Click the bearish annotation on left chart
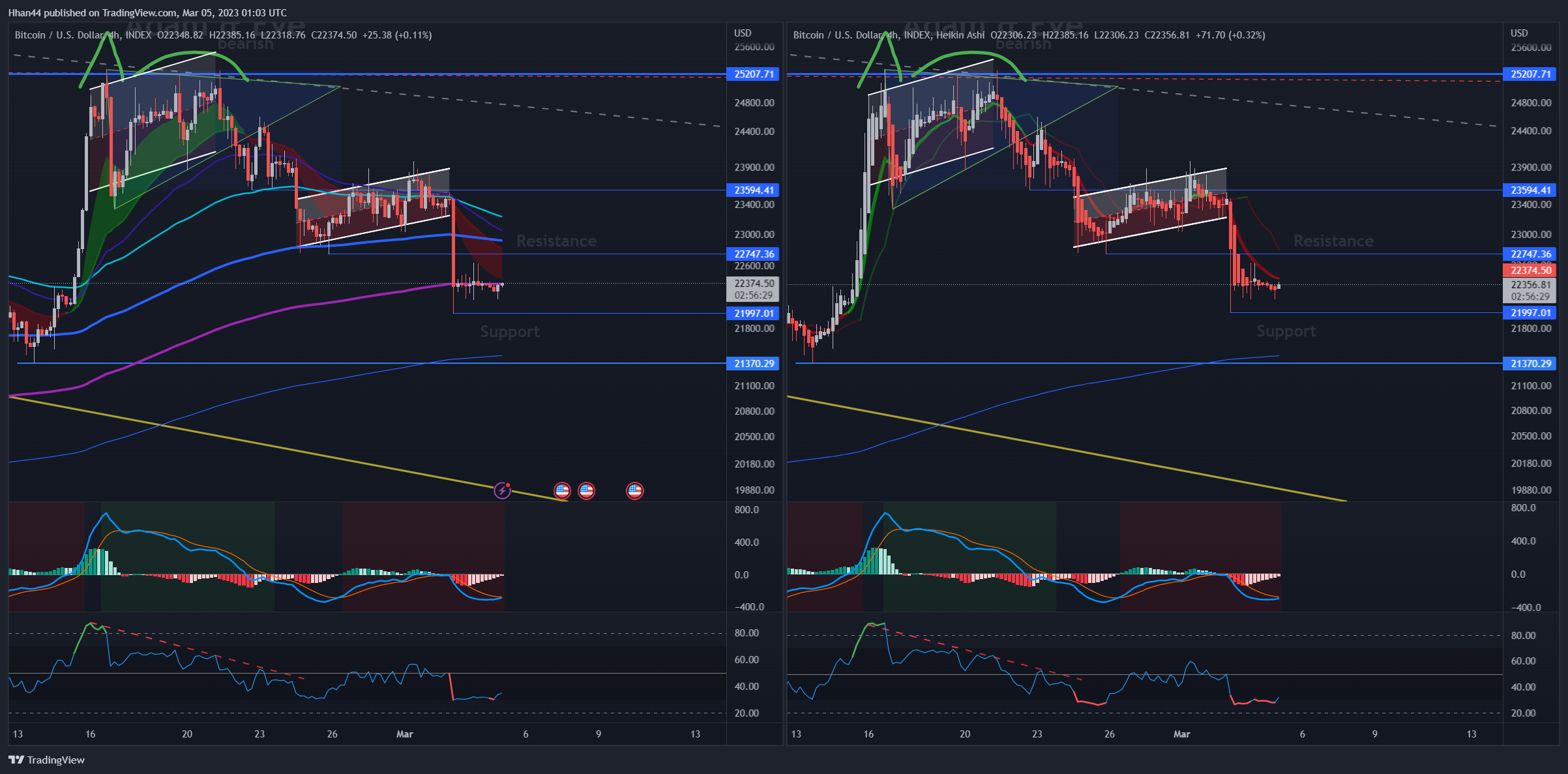Screen dimensions: 1568x774 245,44
